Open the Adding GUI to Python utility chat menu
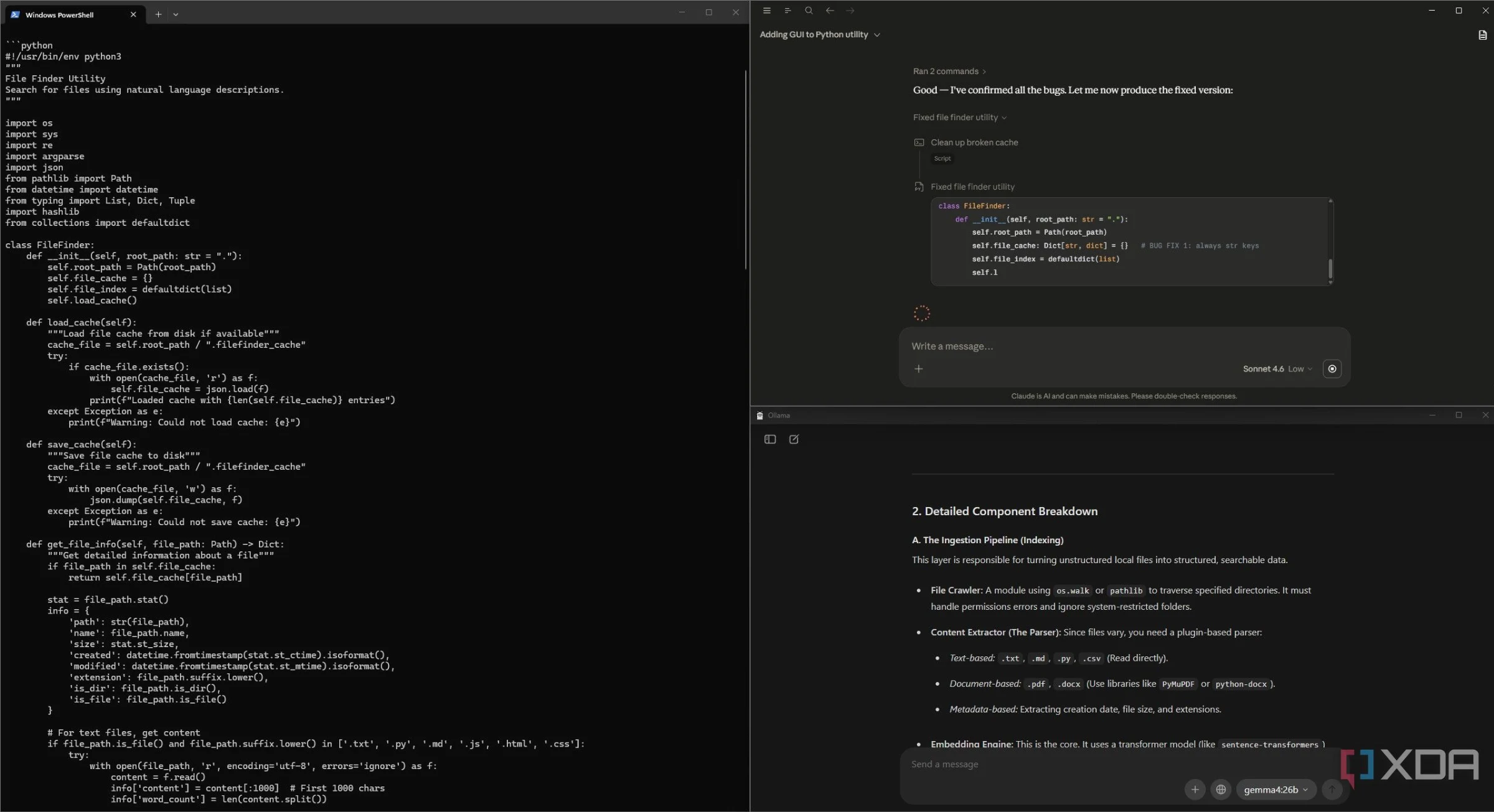The height and width of the screenshot is (812, 1494). click(x=820, y=35)
